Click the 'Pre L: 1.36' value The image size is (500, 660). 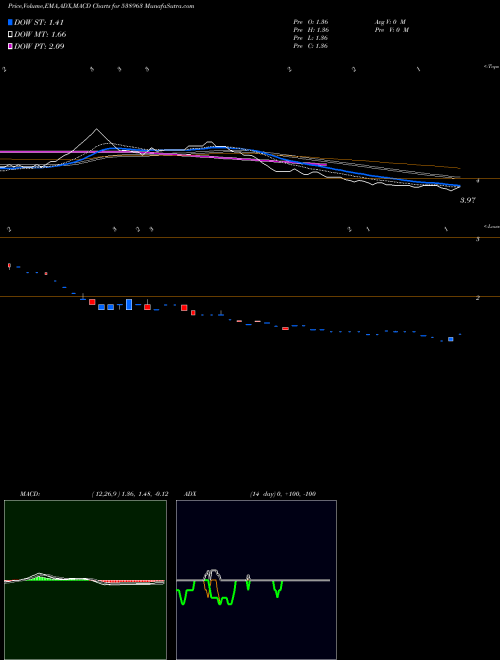click(x=311, y=38)
